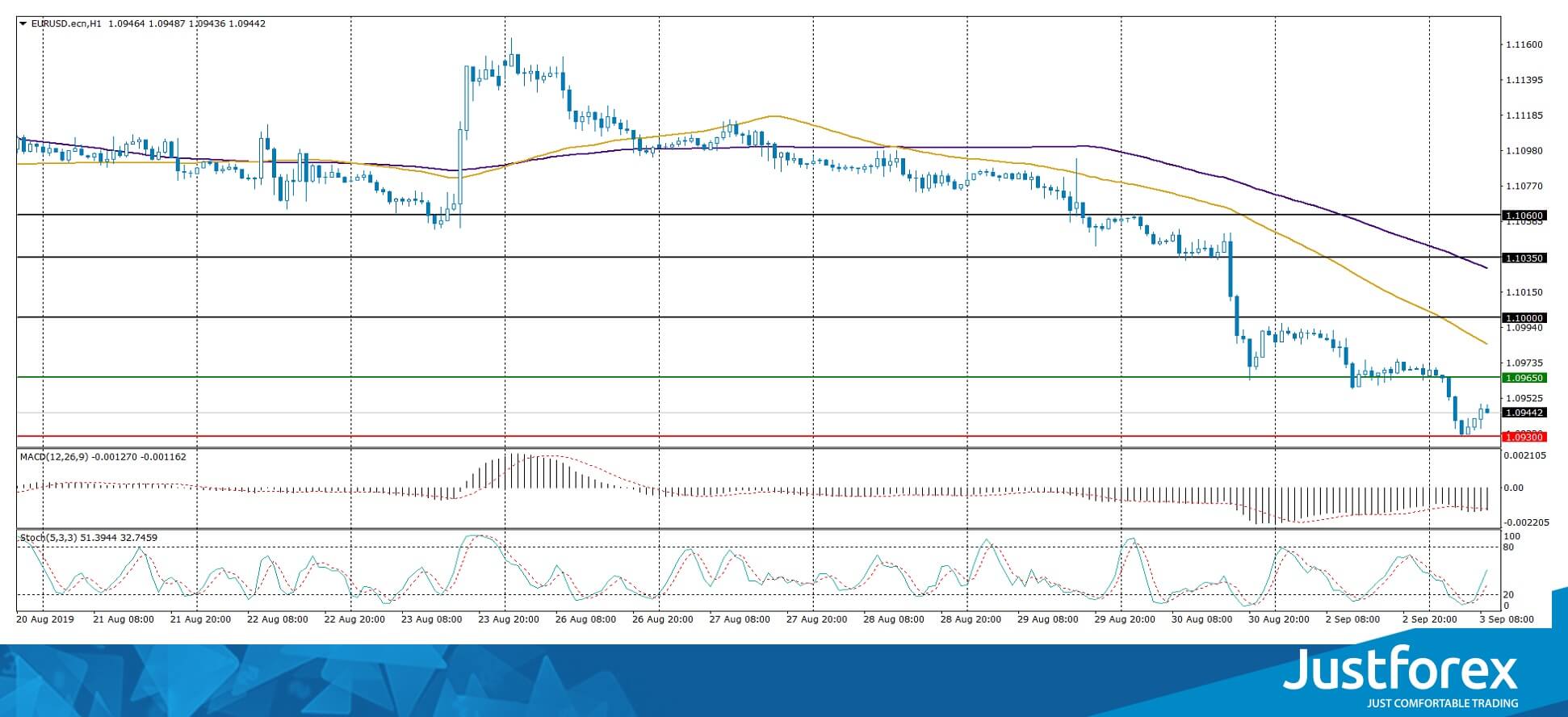Image resolution: width=1568 pixels, height=717 pixels.
Task: Click the 22 Aug 20:00 time label
Action: pyautogui.click(x=354, y=619)
